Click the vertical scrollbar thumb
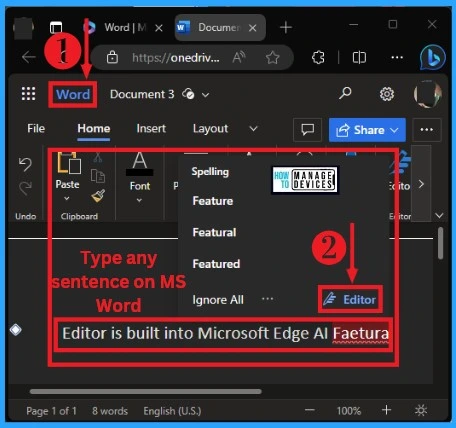This screenshot has height=428, width=456. 441,243
